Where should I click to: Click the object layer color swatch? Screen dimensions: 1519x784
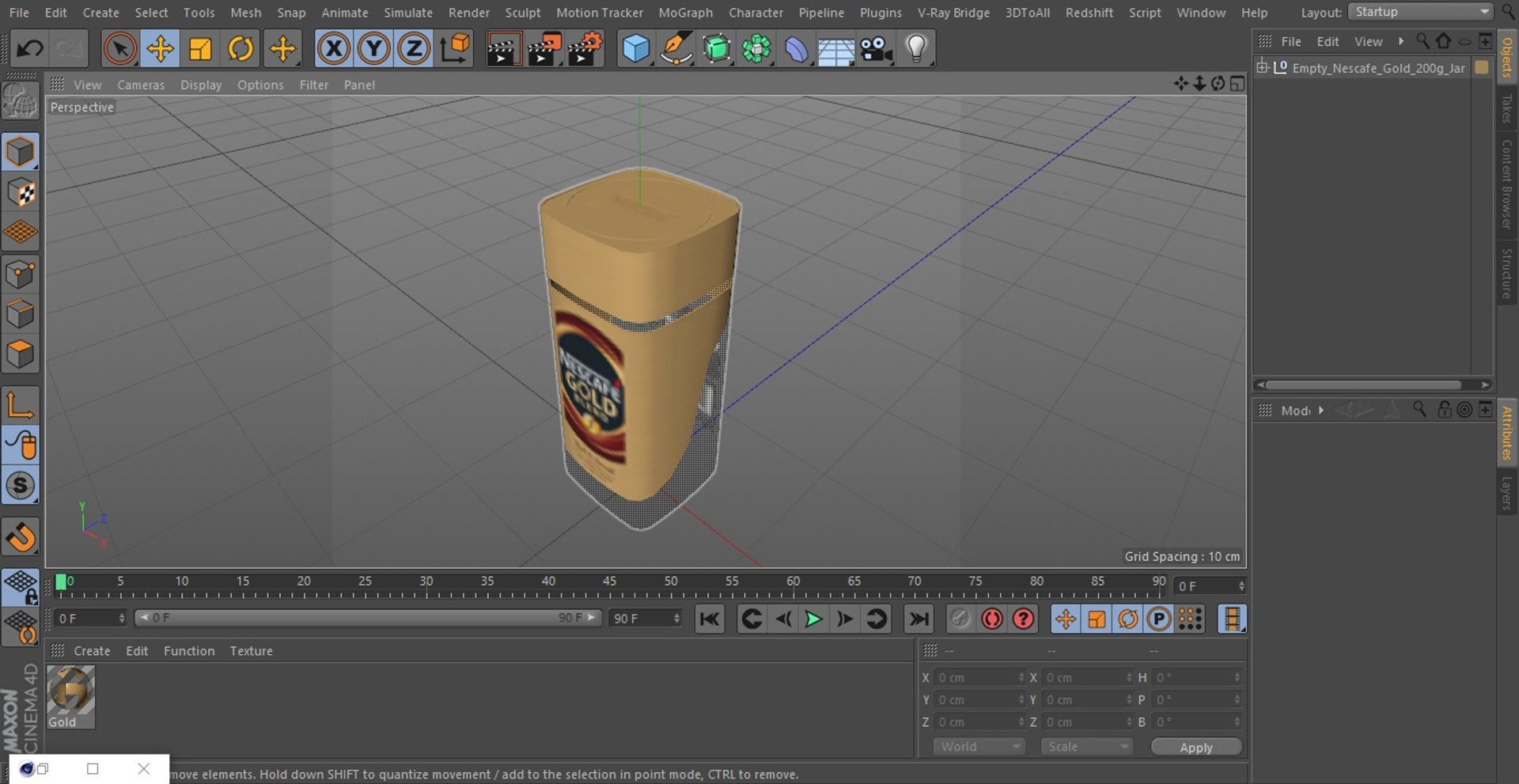tap(1482, 68)
